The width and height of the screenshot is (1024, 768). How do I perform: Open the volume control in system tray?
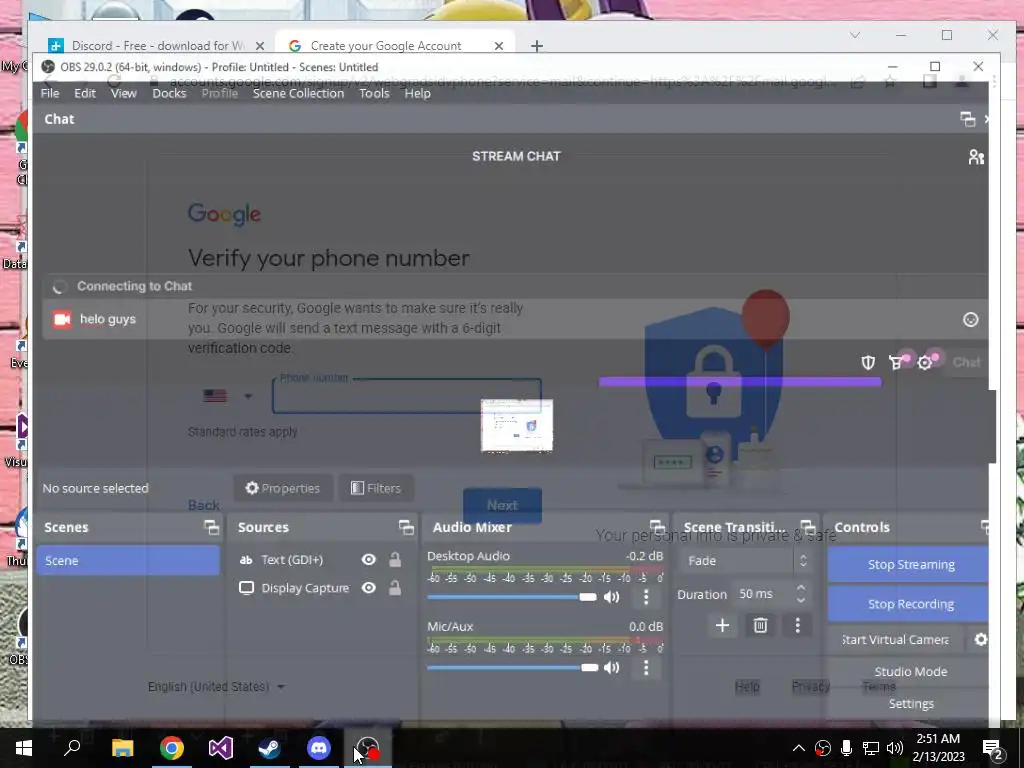coord(895,748)
